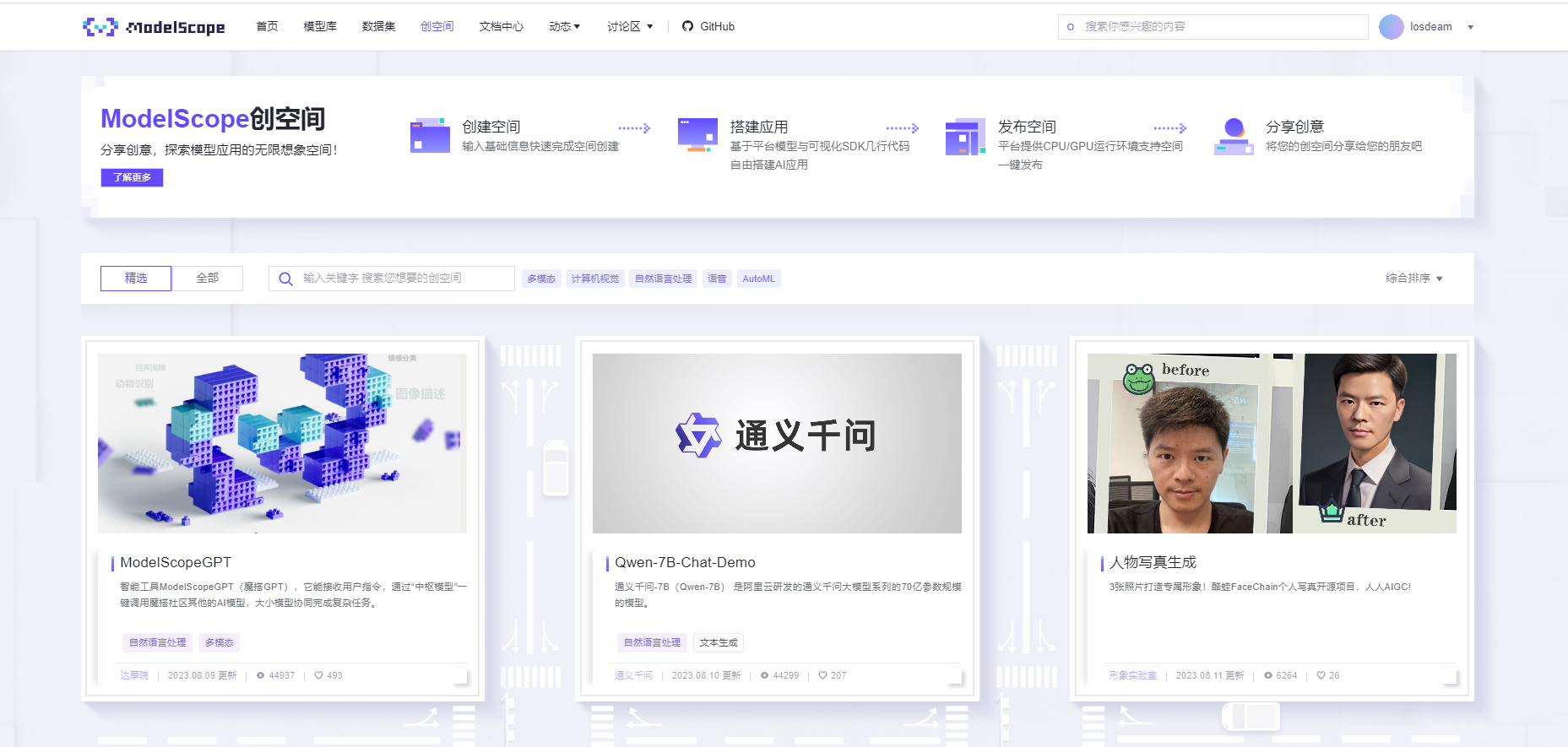Viewport: 1568px width, 747px height.
Task: Click the magnifier icon in space search box
Action: 285,279
